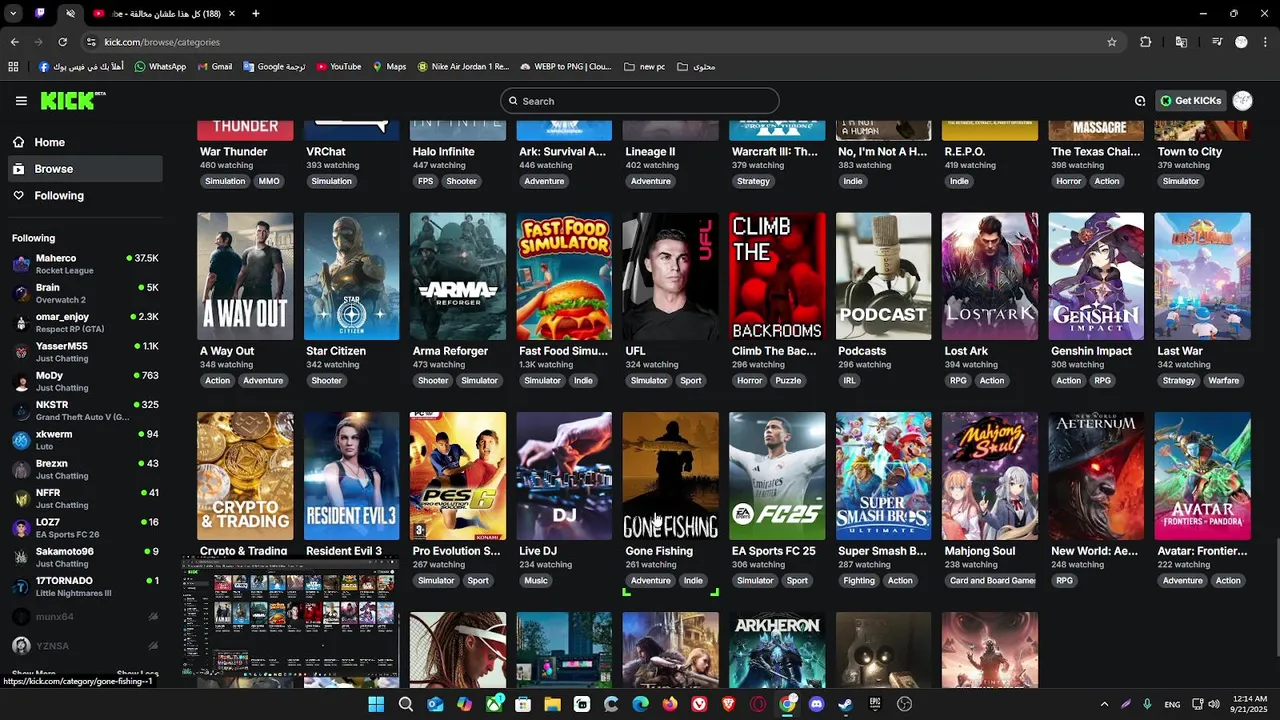Open VRChat category title
This screenshot has width=1280, height=720.
click(326, 152)
